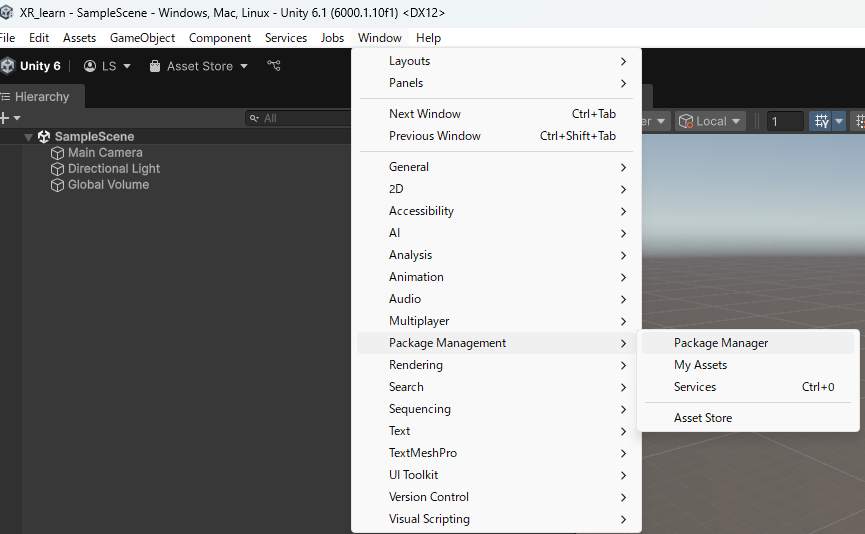Choose Previous Window entry
Screen dimensions: 865x534
[496, 136]
